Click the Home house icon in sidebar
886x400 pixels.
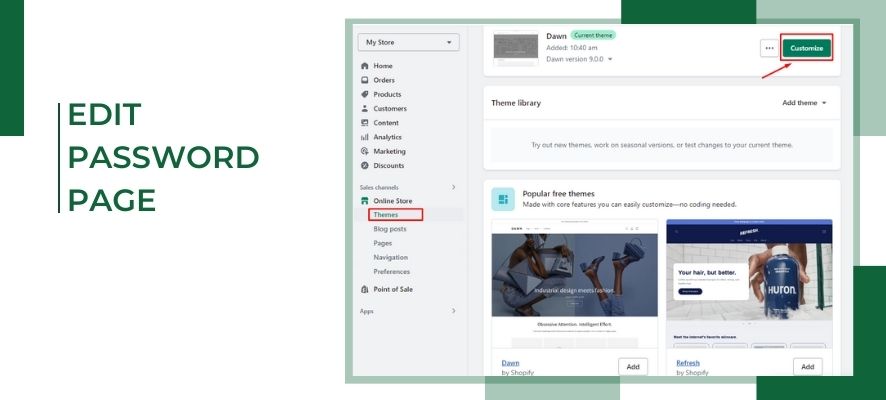click(x=364, y=66)
